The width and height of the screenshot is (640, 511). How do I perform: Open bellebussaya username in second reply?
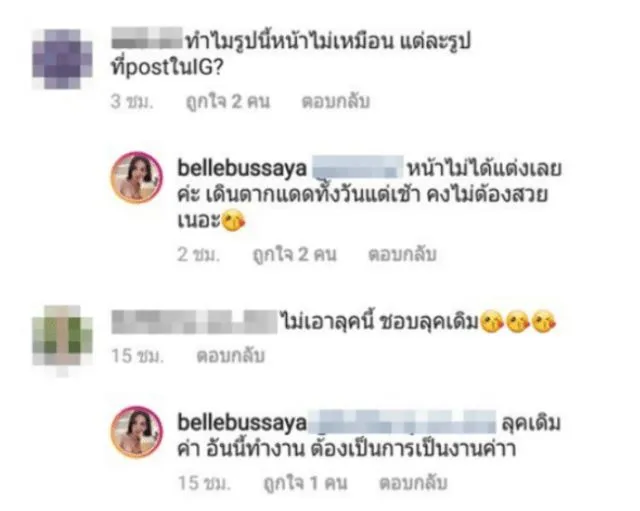tap(242, 422)
